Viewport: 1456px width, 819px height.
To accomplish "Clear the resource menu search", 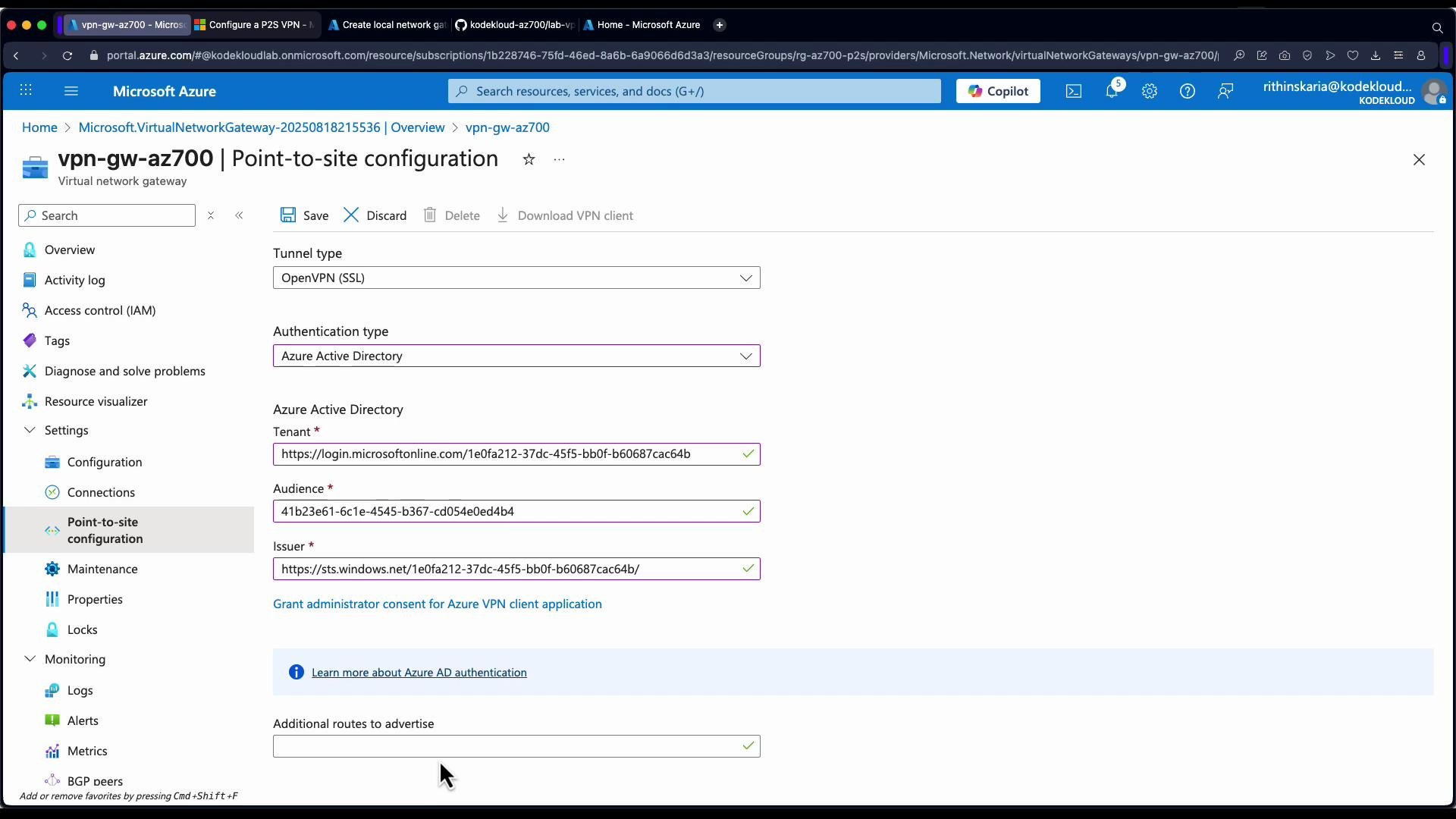I will [211, 215].
